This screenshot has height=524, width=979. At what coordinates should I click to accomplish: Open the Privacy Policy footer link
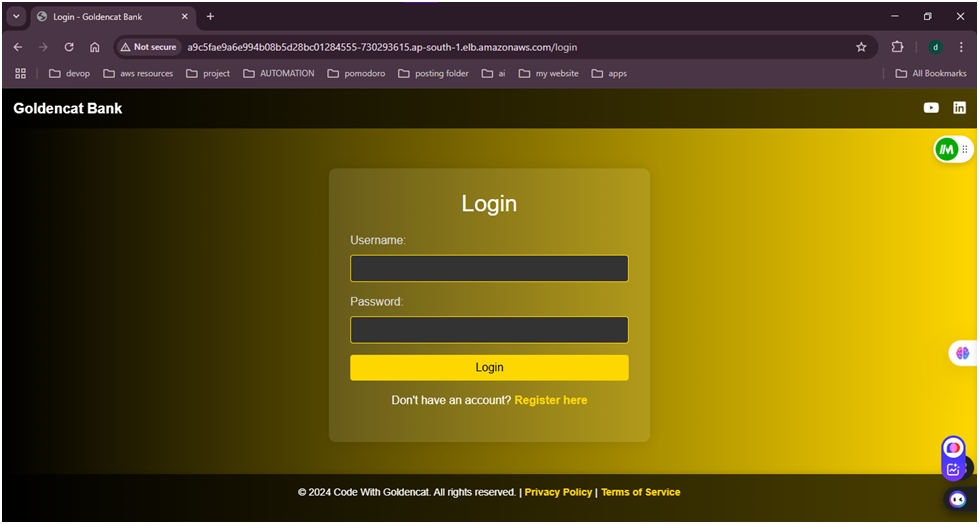click(558, 492)
